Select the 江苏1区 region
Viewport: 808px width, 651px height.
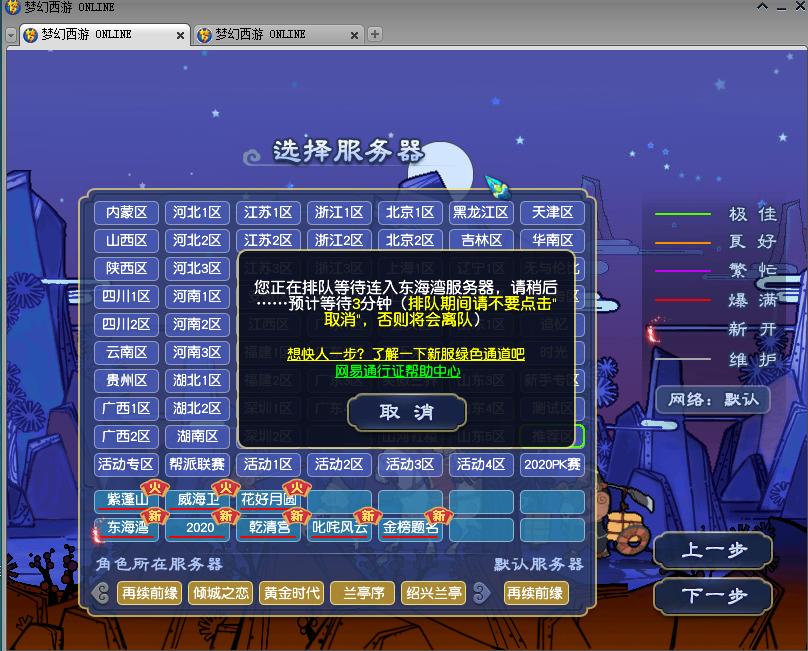pyautogui.click(x=268, y=212)
